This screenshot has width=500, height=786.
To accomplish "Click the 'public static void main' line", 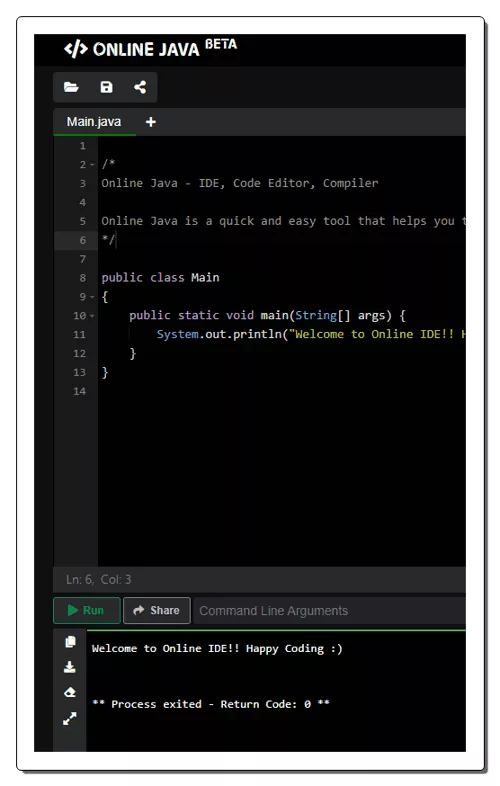I will tap(267, 315).
